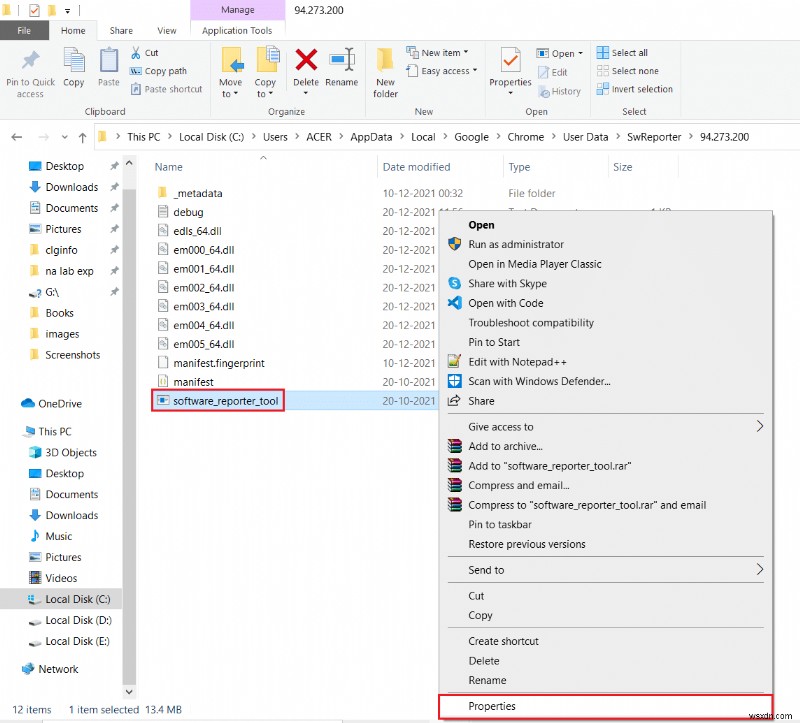Click the back navigation arrow
The height and width of the screenshot is (723, 800).
click(16, 136)
